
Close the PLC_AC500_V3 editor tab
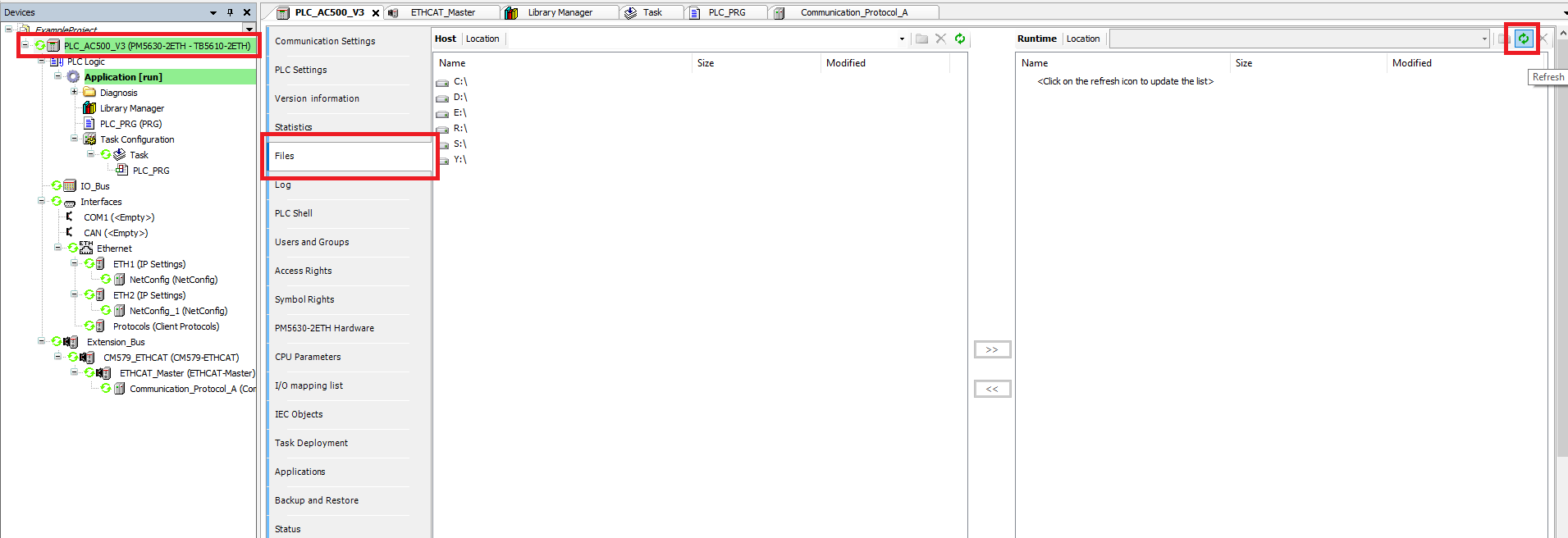pos(376,13)
